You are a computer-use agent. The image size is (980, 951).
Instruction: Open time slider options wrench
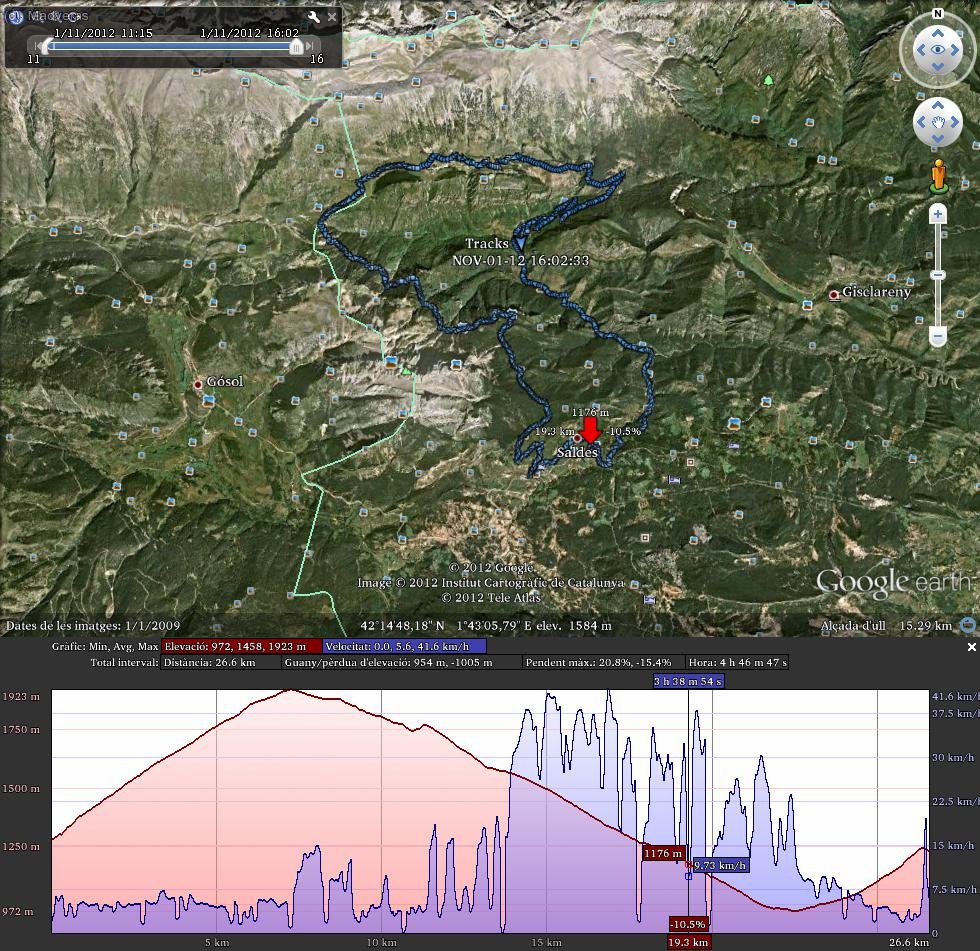pyautogui.click(x=314, y=17)
